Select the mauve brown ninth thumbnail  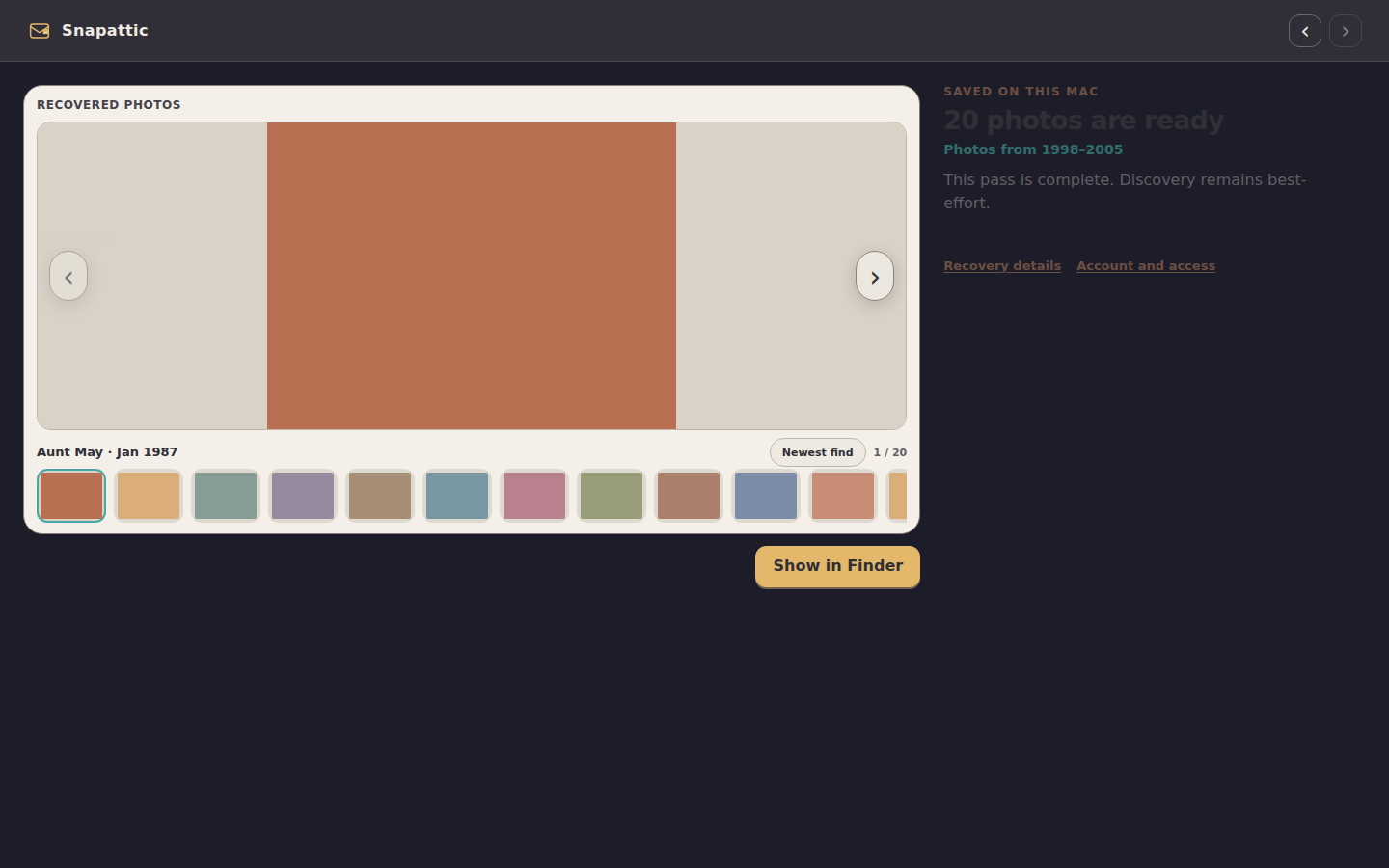tap(689, 496)
